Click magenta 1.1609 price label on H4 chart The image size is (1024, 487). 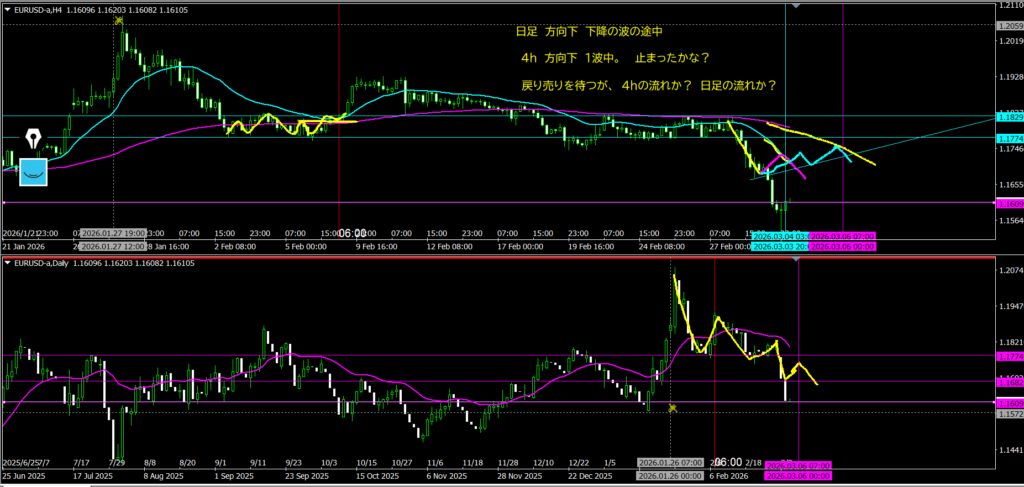click(x=1008, y=204)
